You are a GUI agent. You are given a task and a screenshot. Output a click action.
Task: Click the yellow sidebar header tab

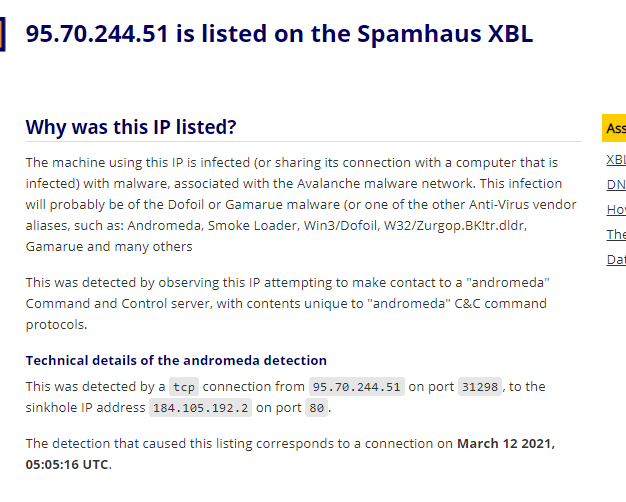[x=614, y=128]
